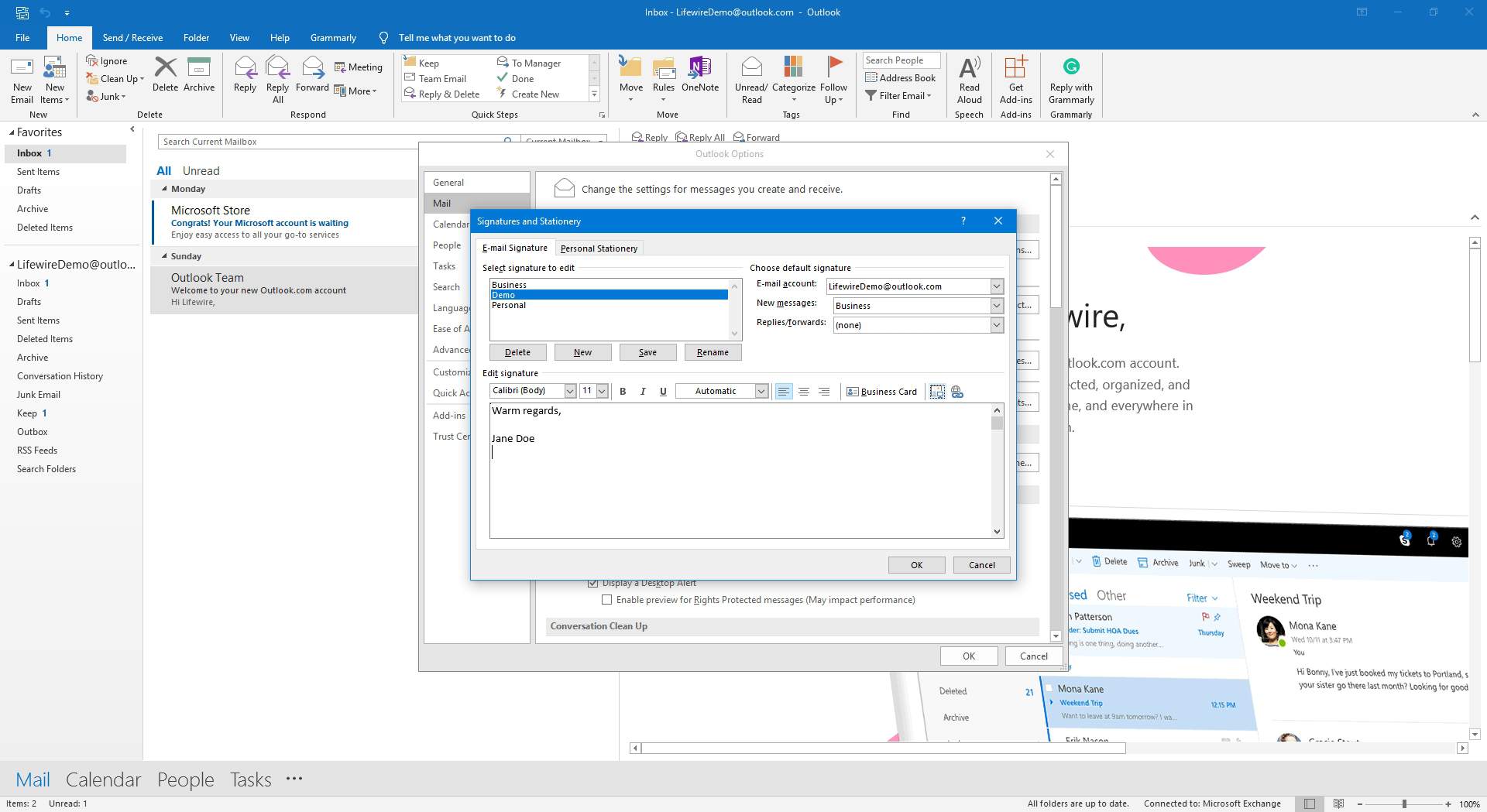This screenshot has height=812, width=1487.
Task: Click OK in Signatures and Stationery
Action: tap(916, 565)
